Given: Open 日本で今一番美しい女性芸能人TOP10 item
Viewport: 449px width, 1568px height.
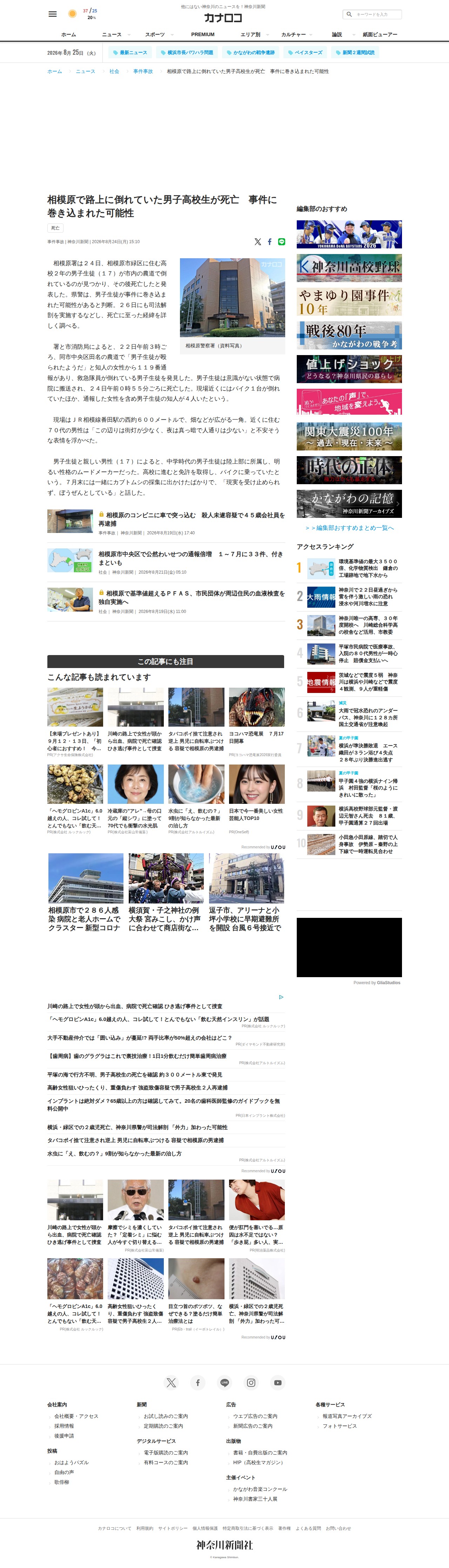Looking at the screenshot, I should tap(257, 814).
